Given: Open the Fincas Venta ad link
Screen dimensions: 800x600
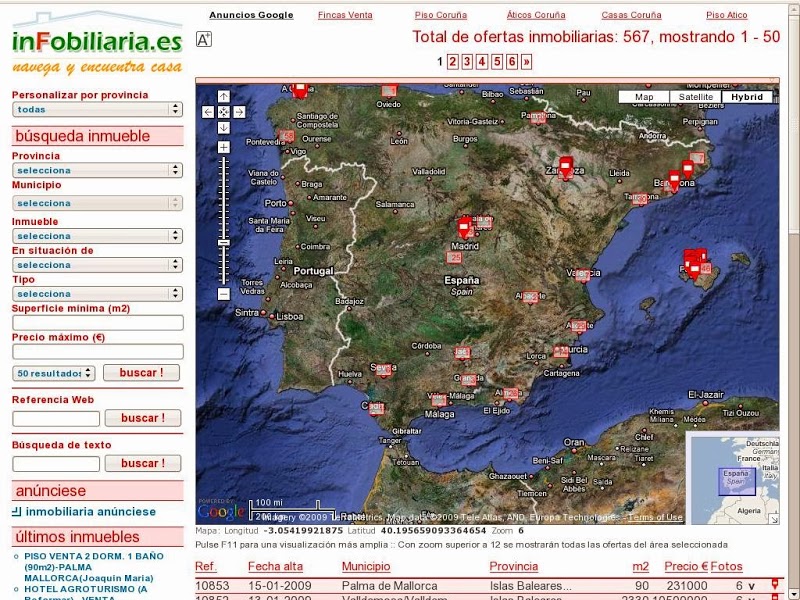Looking at the screenshot, I should (345, 15).
